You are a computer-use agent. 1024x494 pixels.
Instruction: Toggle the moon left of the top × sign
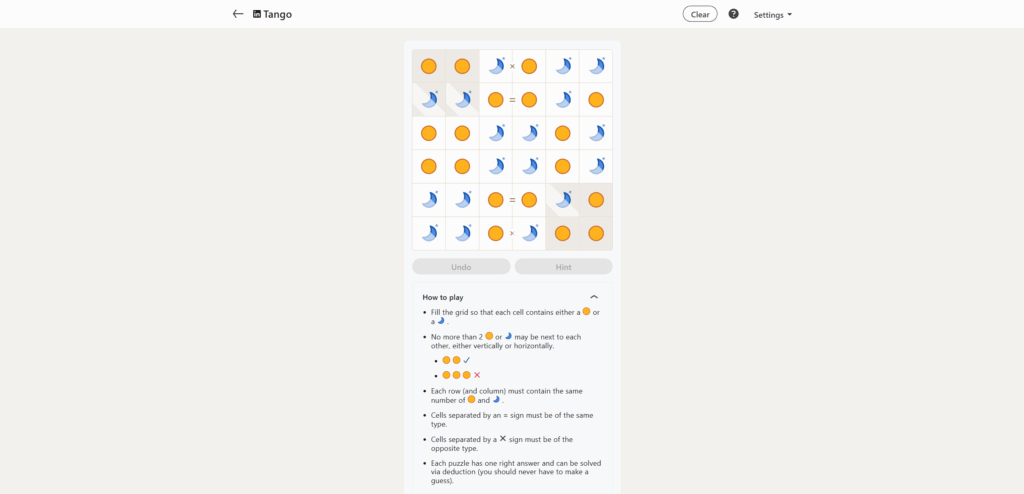point(495,66)
